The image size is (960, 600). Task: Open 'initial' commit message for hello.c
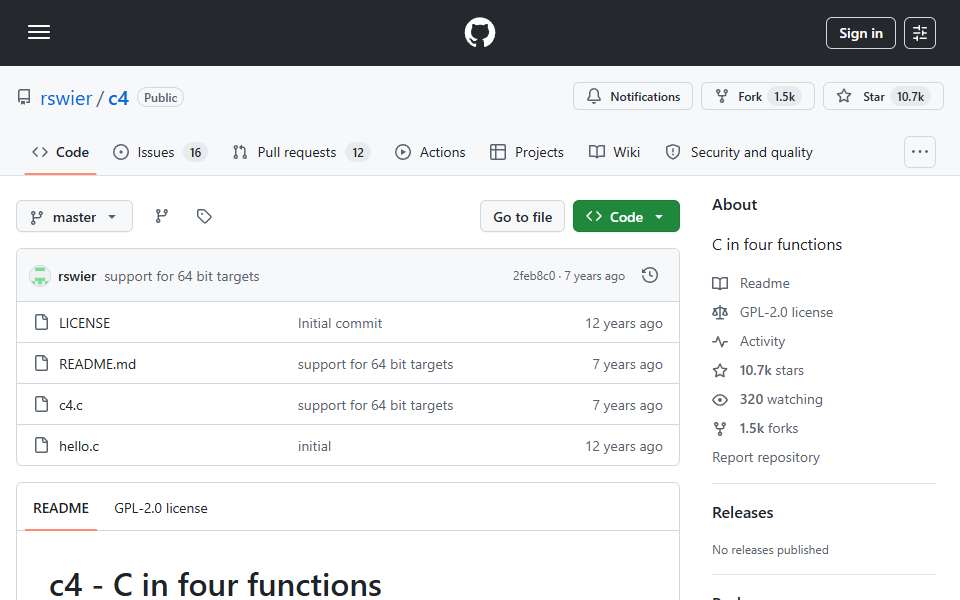(x=314, y=446)
